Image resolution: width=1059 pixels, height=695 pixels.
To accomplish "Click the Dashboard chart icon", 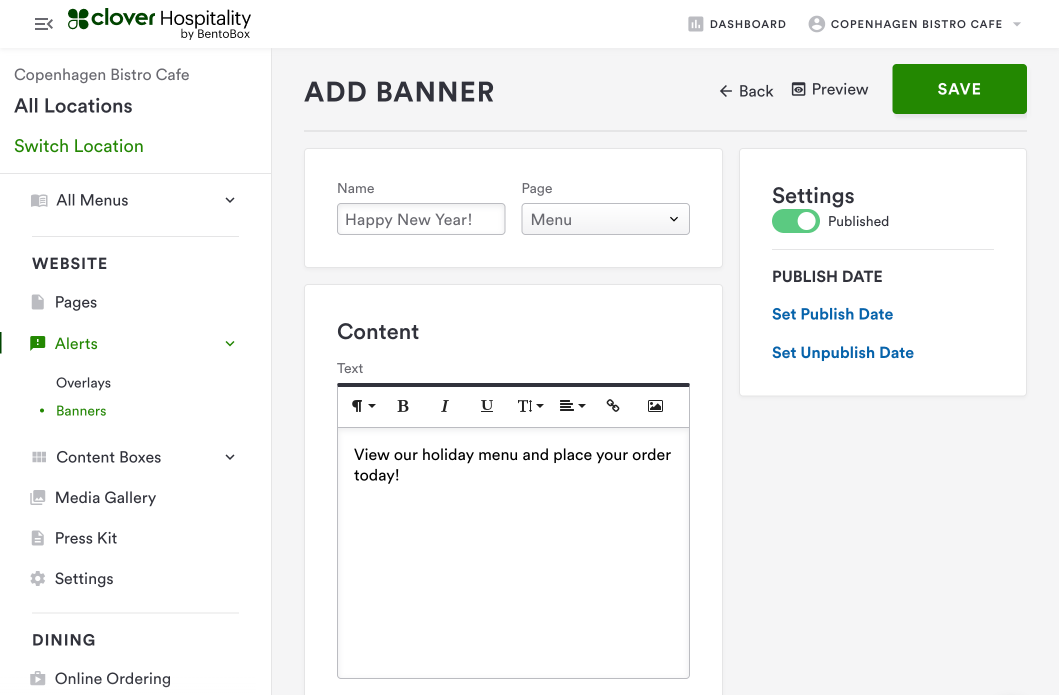I will click(x=696, y=24).
